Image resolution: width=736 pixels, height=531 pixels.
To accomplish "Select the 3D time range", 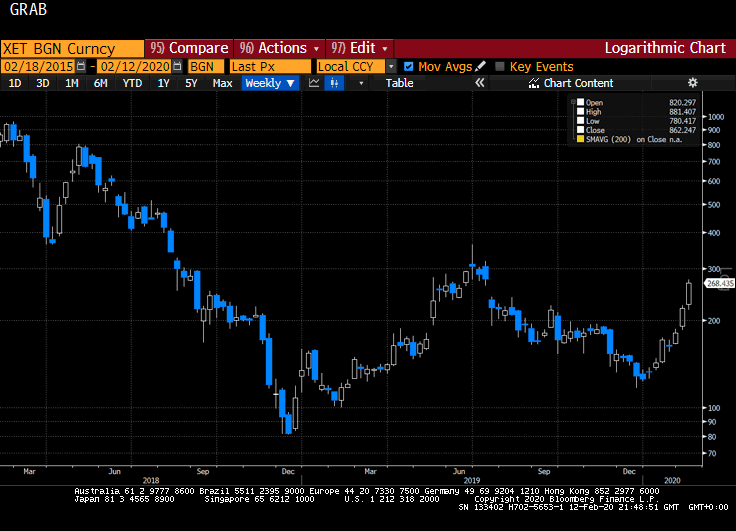I will pyautogui.click(x=43, y=83).
